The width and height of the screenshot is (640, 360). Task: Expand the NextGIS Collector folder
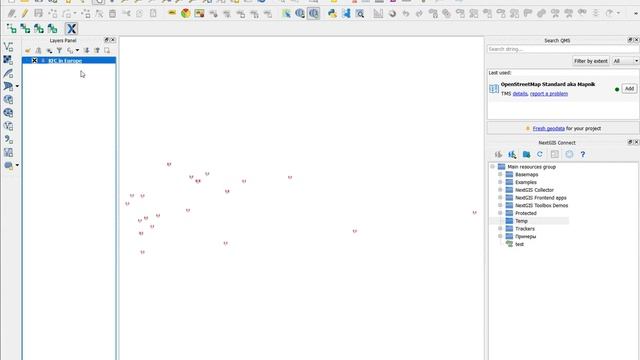pos(500,190)
